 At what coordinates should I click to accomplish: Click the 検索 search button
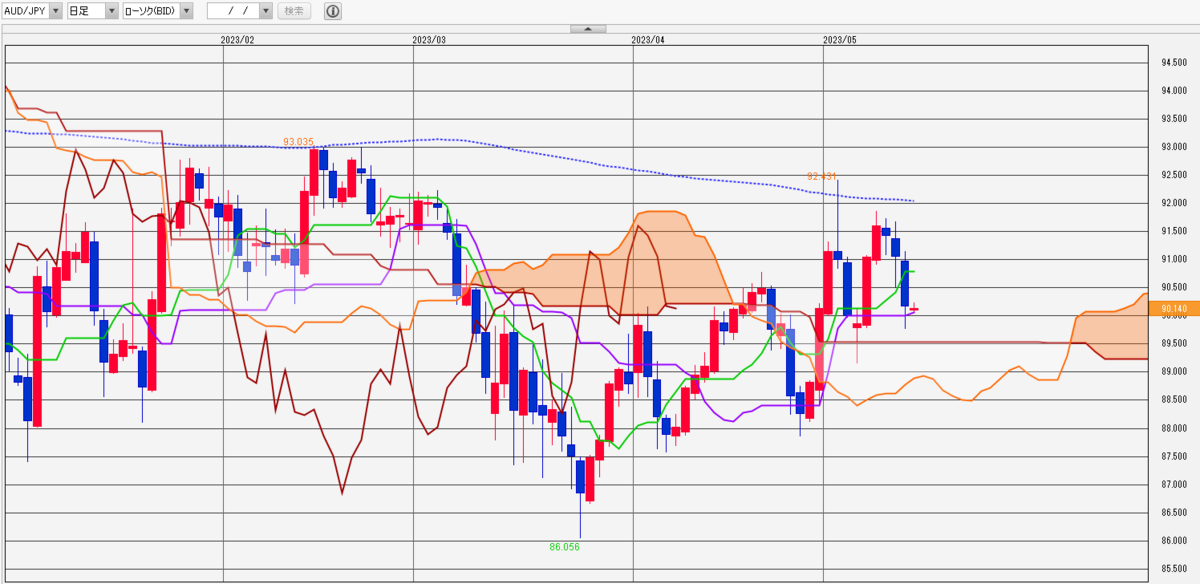point(293,11)
